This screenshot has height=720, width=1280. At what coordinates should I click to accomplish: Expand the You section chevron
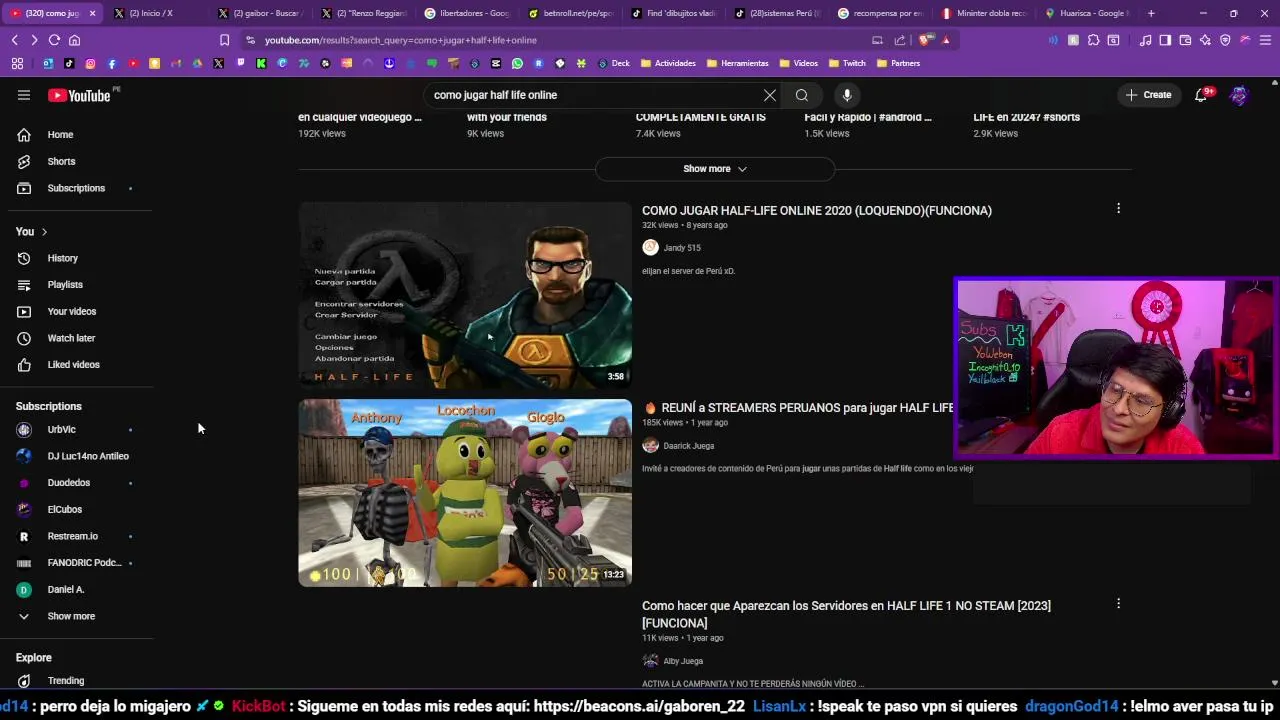tap(44, 232)
